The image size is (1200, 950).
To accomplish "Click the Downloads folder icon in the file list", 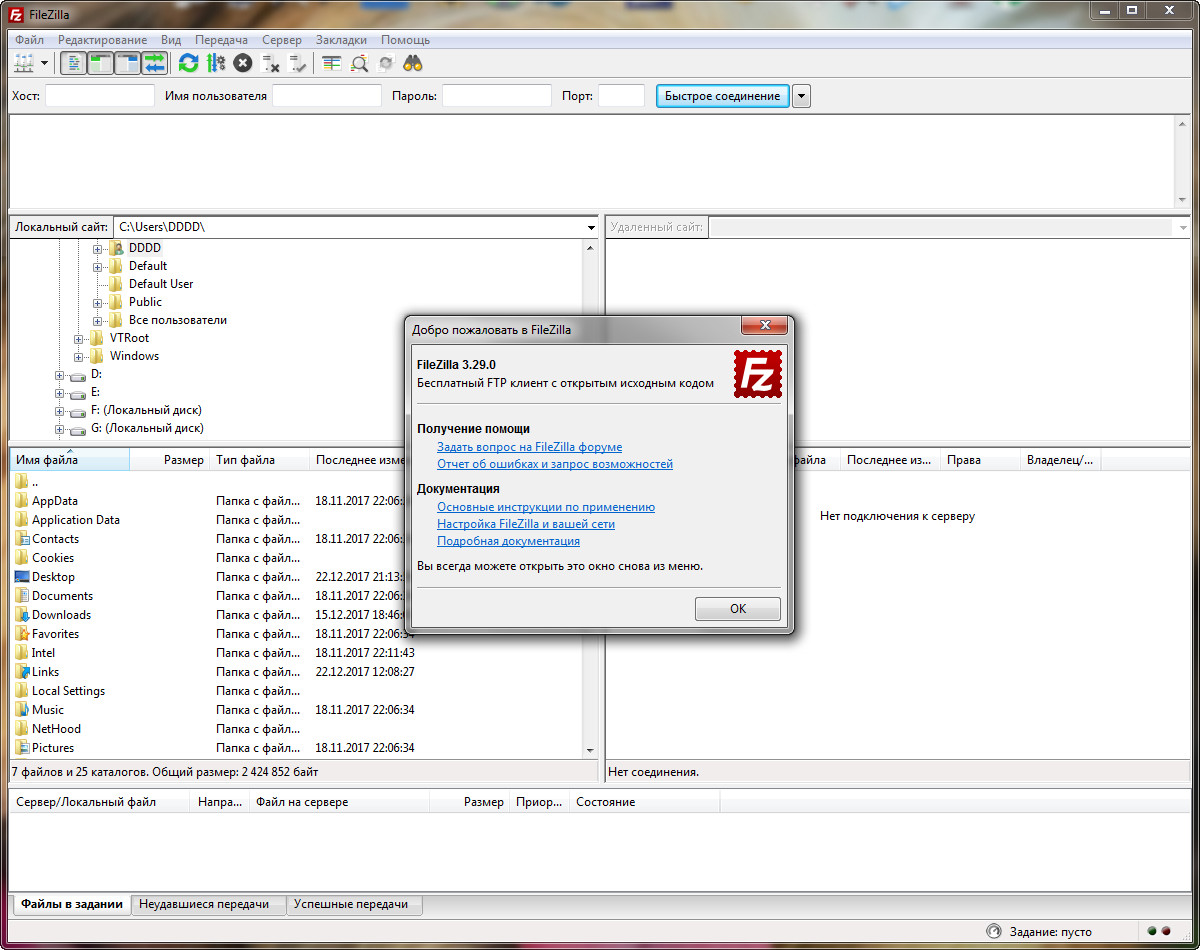I will tap(22, 615).
